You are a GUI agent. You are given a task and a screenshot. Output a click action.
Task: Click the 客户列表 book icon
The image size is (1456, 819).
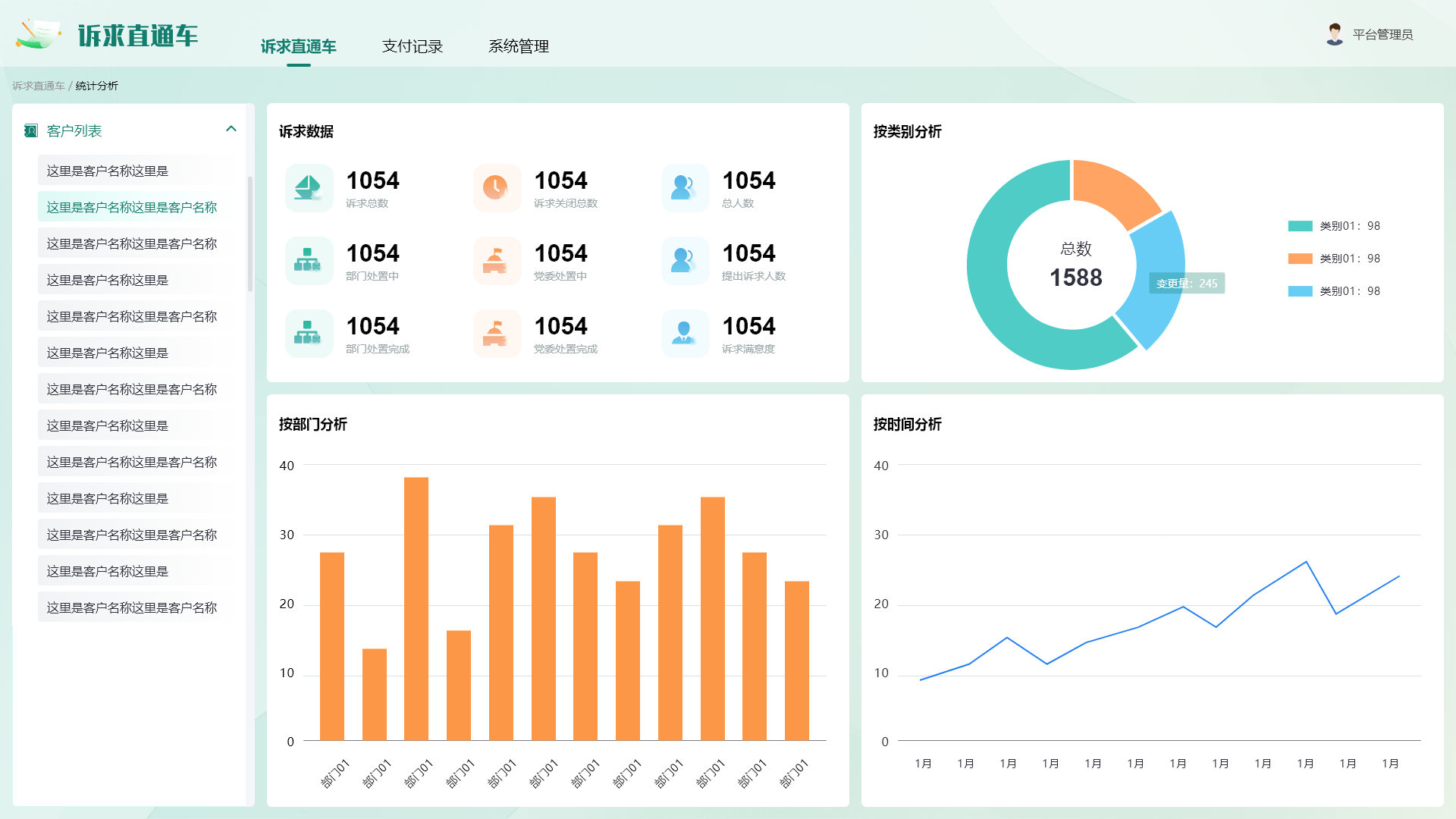point(31,131)
